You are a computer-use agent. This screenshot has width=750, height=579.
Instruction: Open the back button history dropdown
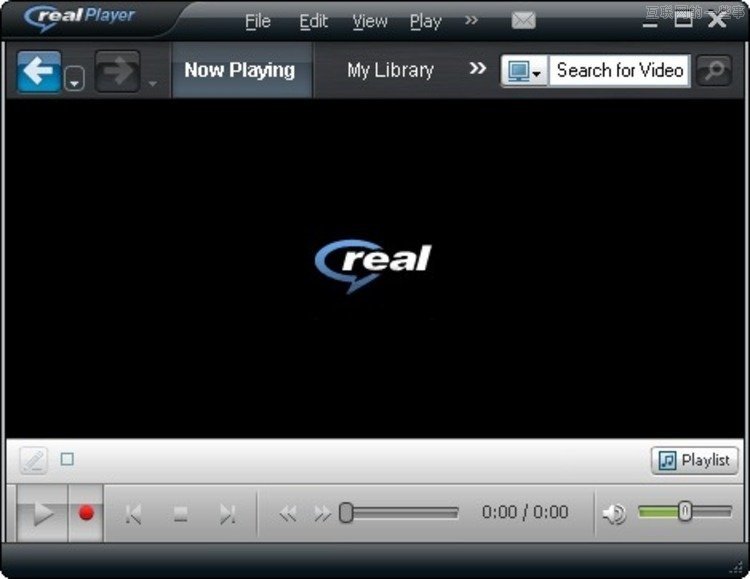[75, 81]
